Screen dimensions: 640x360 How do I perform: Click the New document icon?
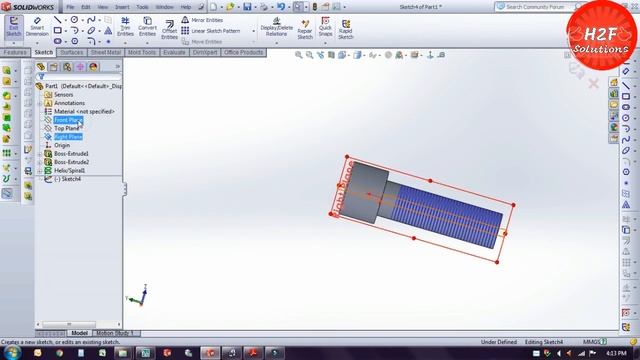213,7
